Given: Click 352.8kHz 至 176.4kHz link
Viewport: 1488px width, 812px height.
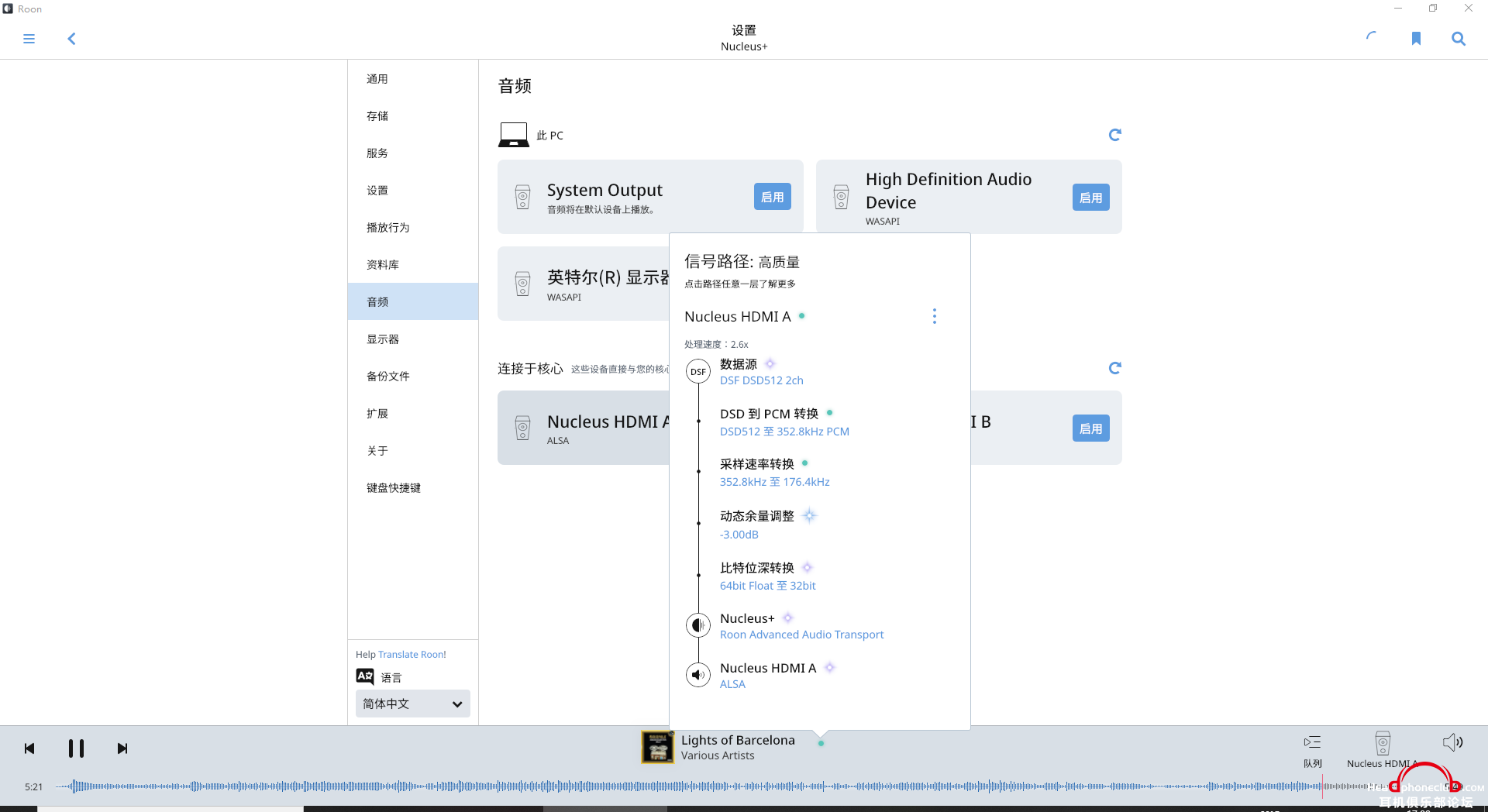Looking at the screenshot, I should tap(775, 482).
